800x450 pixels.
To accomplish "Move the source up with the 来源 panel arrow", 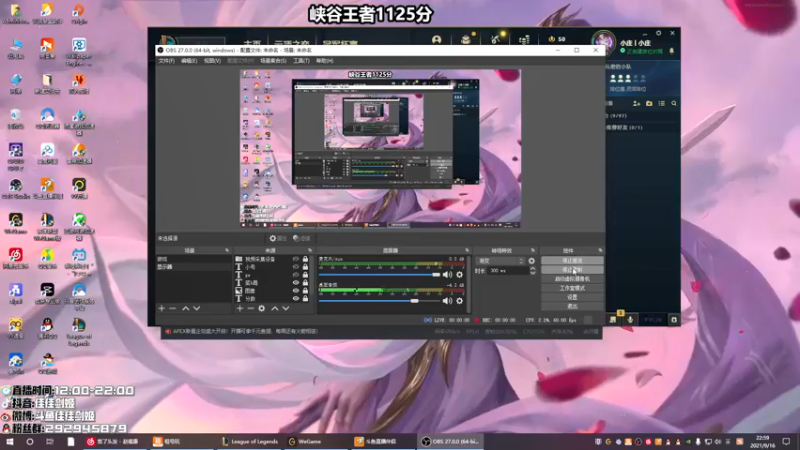I will (274, 308).
